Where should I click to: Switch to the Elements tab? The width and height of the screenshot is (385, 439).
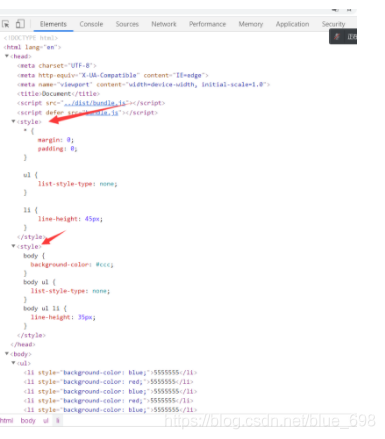[x=53, y=24]
